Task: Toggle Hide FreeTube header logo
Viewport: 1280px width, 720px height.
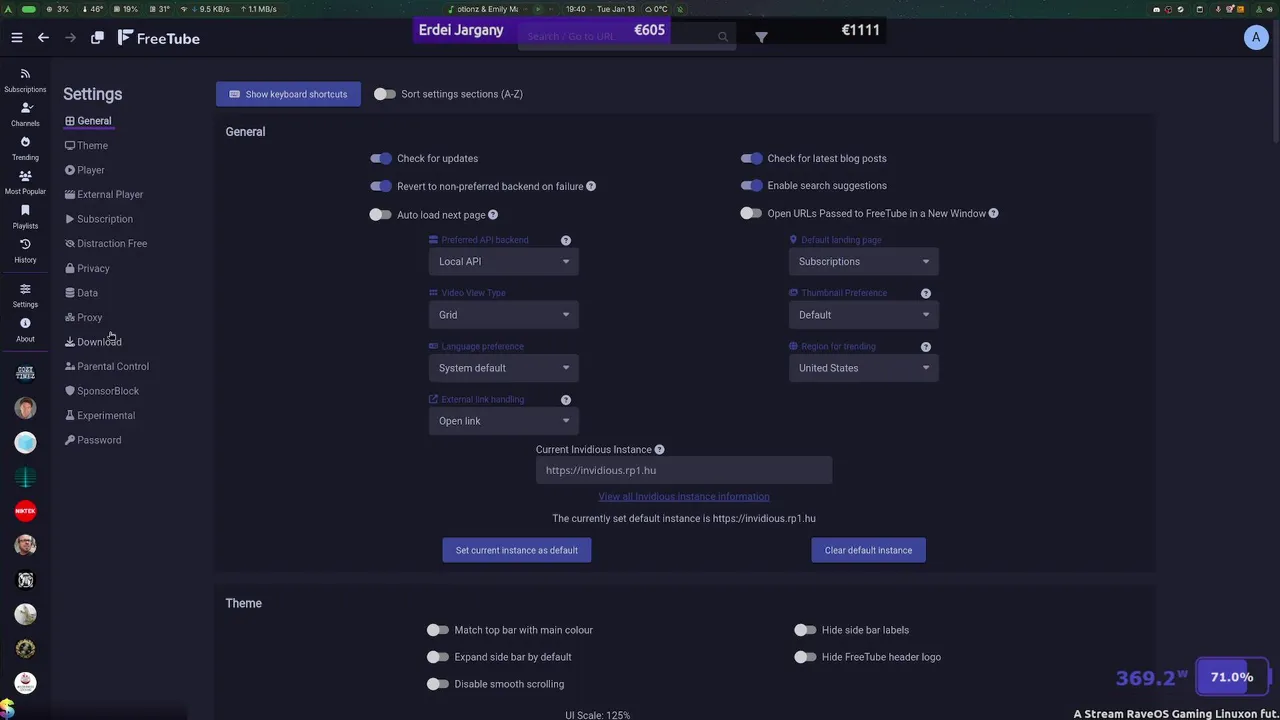Action: (806, 657)
